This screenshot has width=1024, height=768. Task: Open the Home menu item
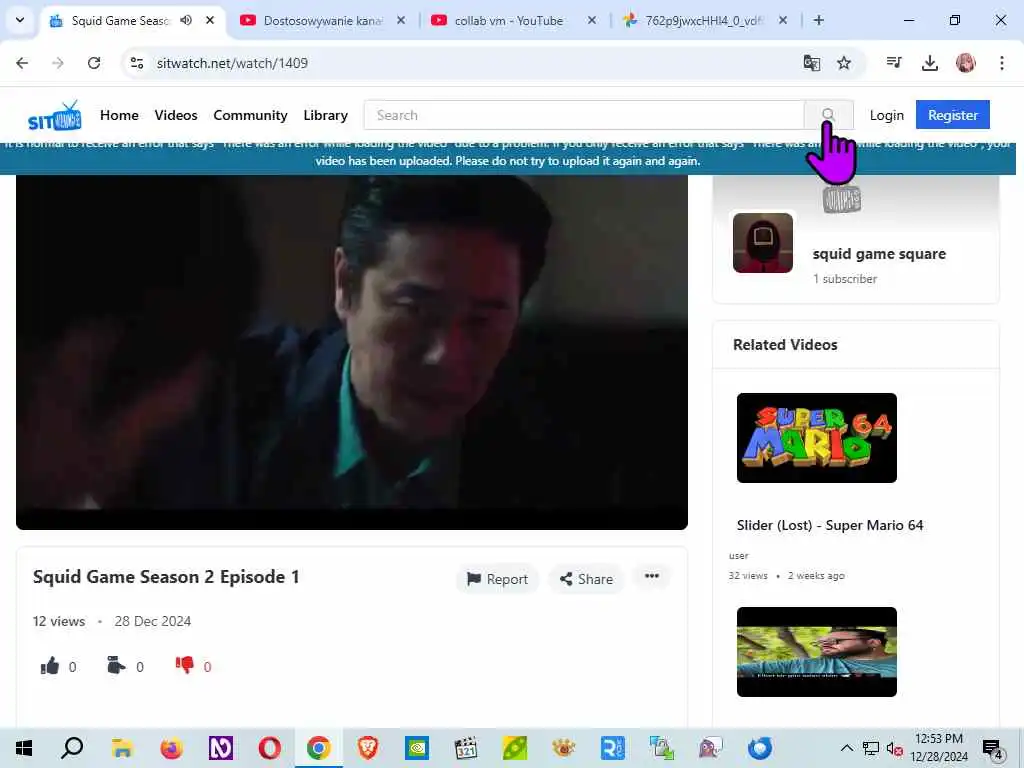click(x=119, y=115)
